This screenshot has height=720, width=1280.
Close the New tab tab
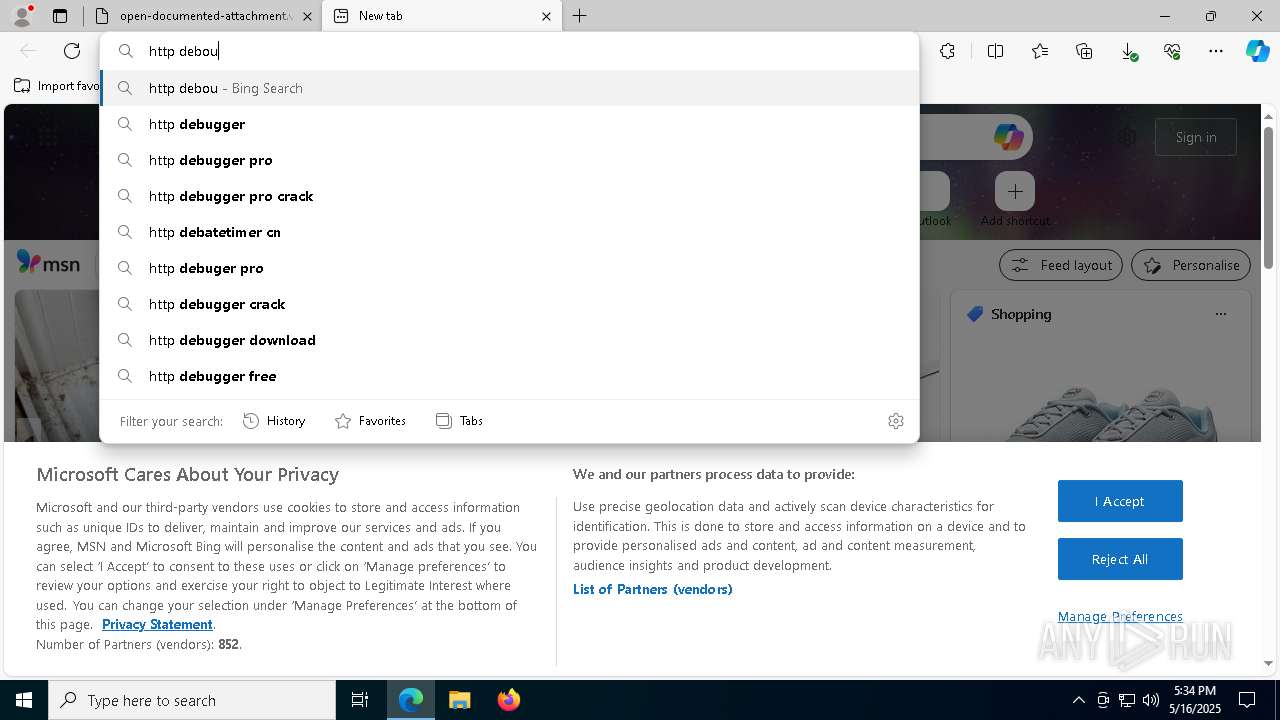tap(546, 16)
